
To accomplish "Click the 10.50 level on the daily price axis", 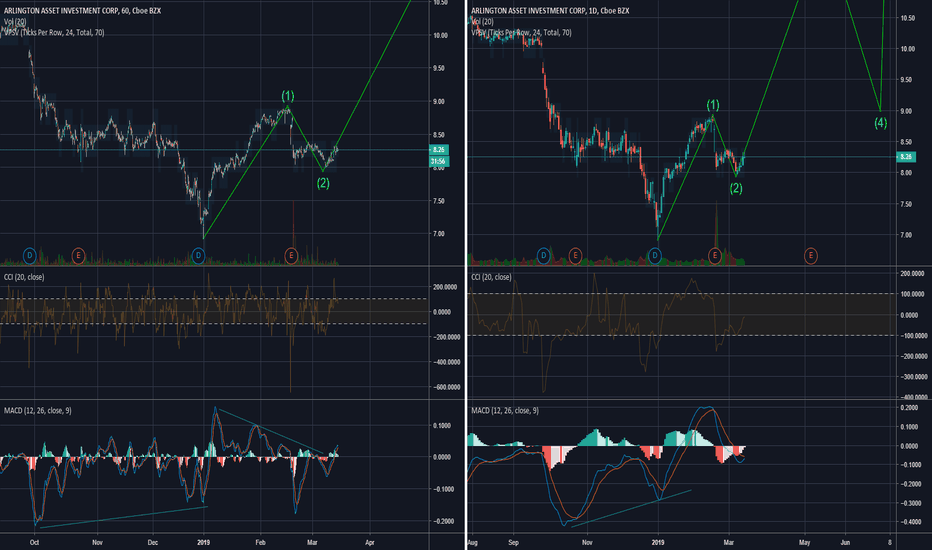I will [x=907, y=18].
